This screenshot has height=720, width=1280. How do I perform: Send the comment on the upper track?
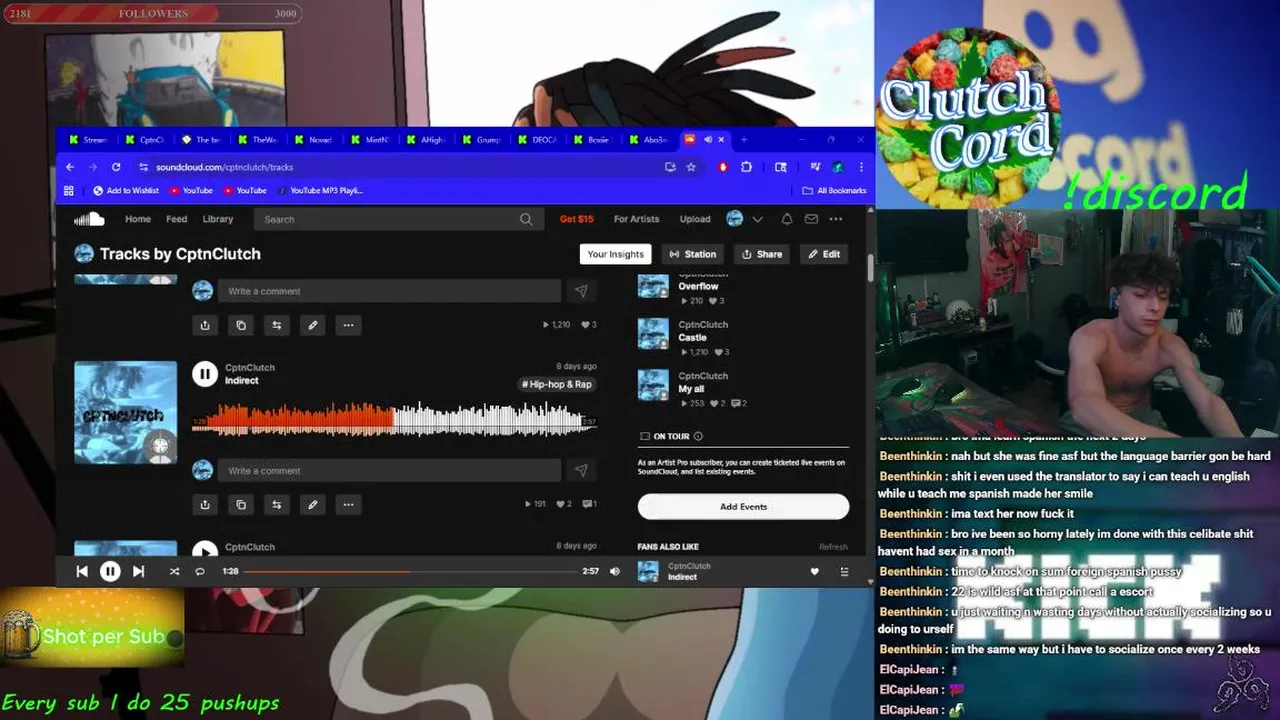(580, 291)
